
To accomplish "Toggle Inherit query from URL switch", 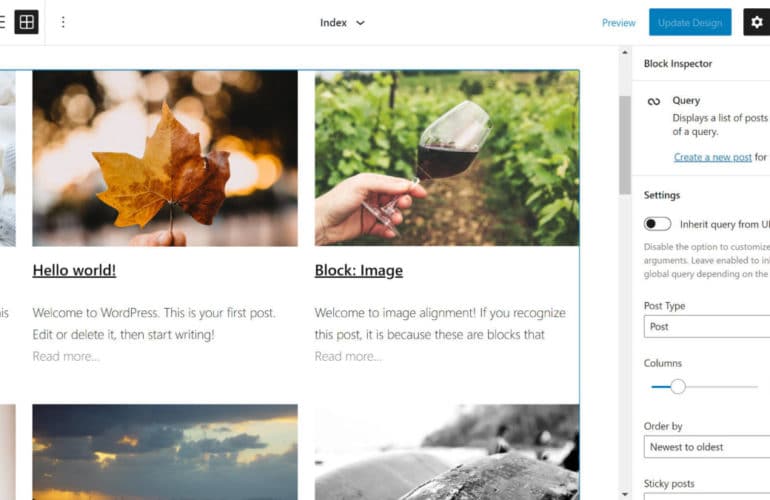I will 657,224.
